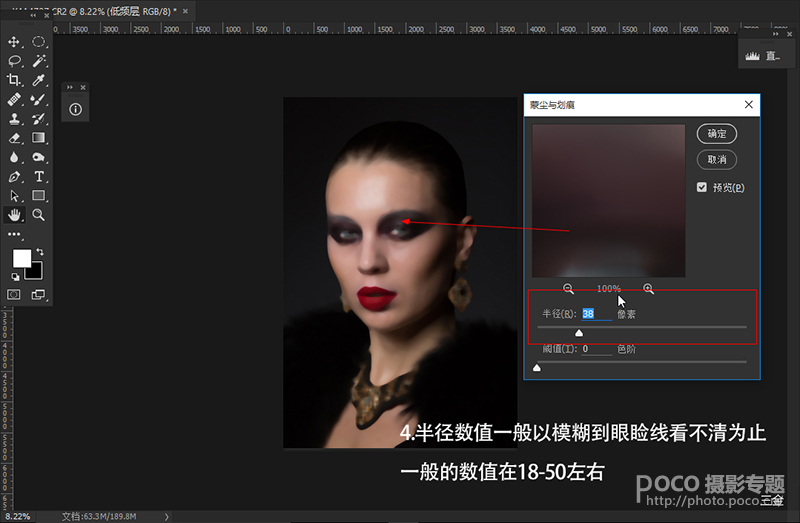Toggle the 预览 preview checkbox
The height and width of the screenshot is (523, 800).
pos(702,187)
